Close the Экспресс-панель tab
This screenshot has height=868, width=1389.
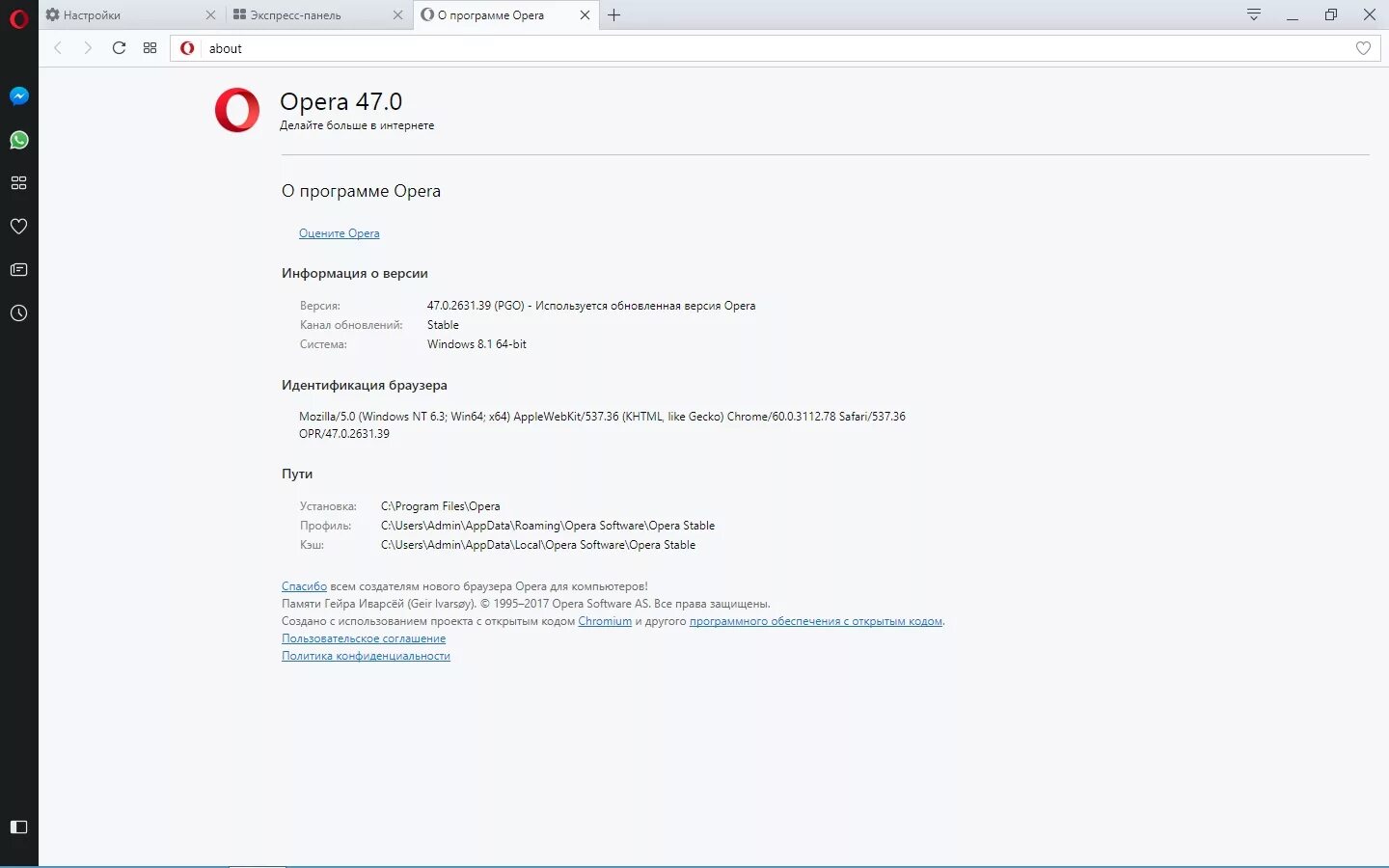pyautogui.click(x=397, y=14)
